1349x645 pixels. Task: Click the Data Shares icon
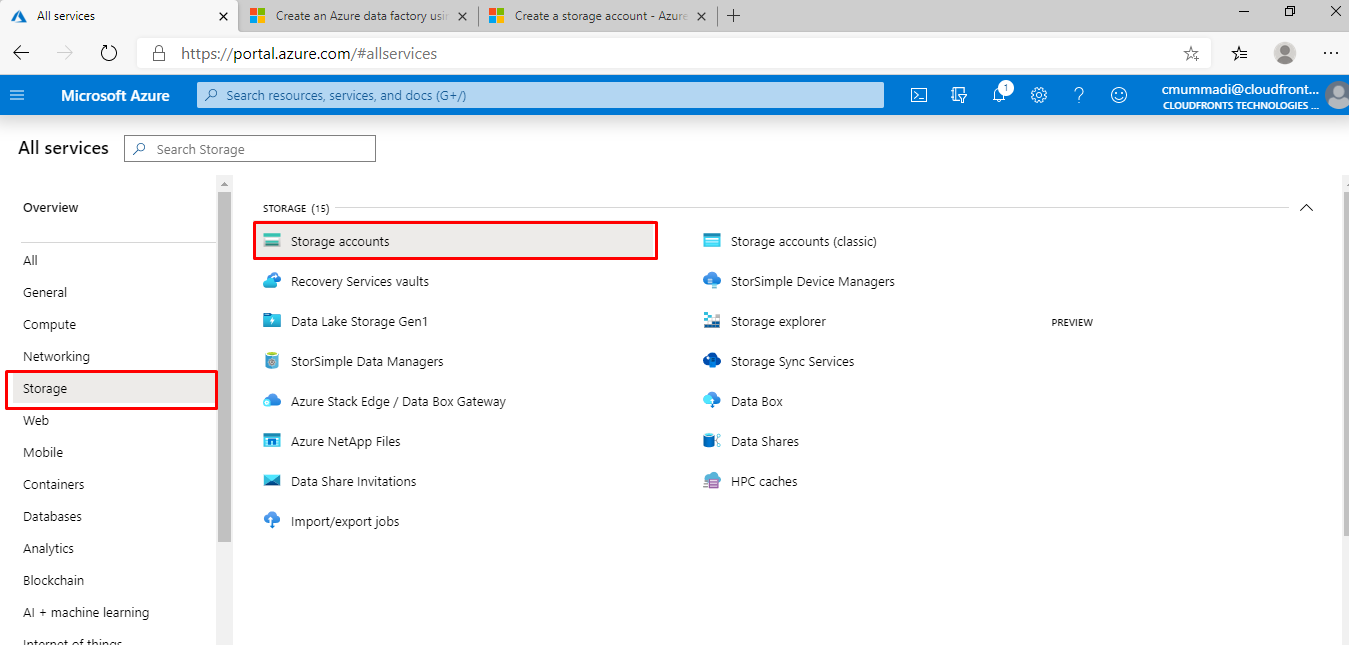[712, 441]
